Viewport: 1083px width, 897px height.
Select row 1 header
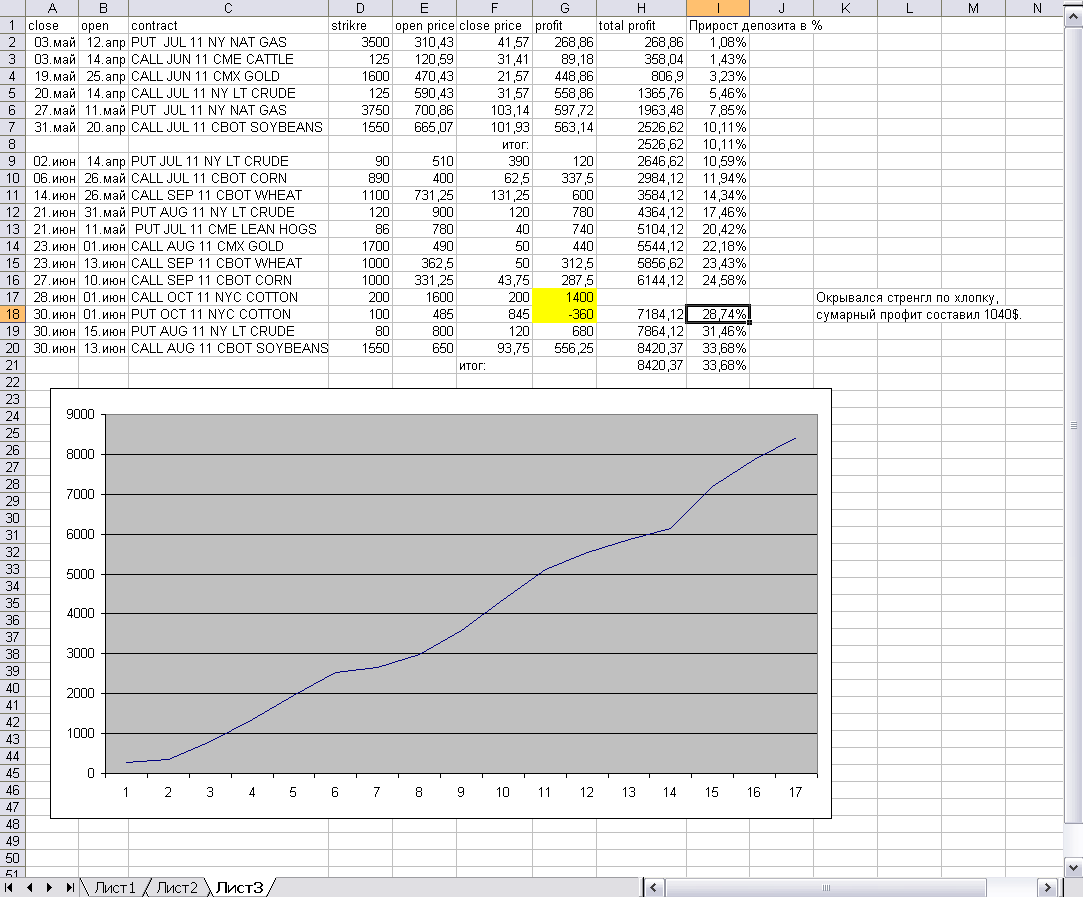[12, 26]
